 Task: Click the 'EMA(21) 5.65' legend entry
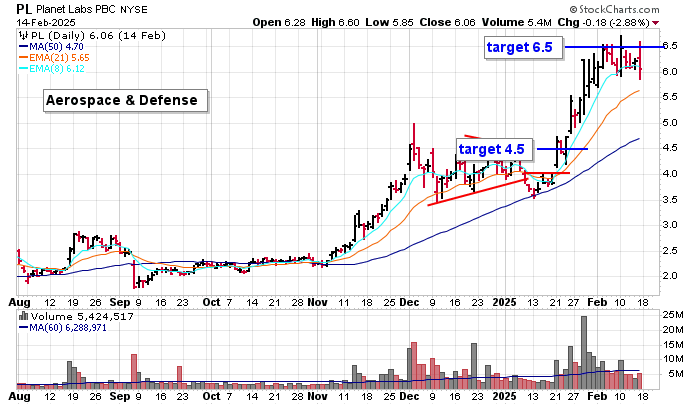54,58
